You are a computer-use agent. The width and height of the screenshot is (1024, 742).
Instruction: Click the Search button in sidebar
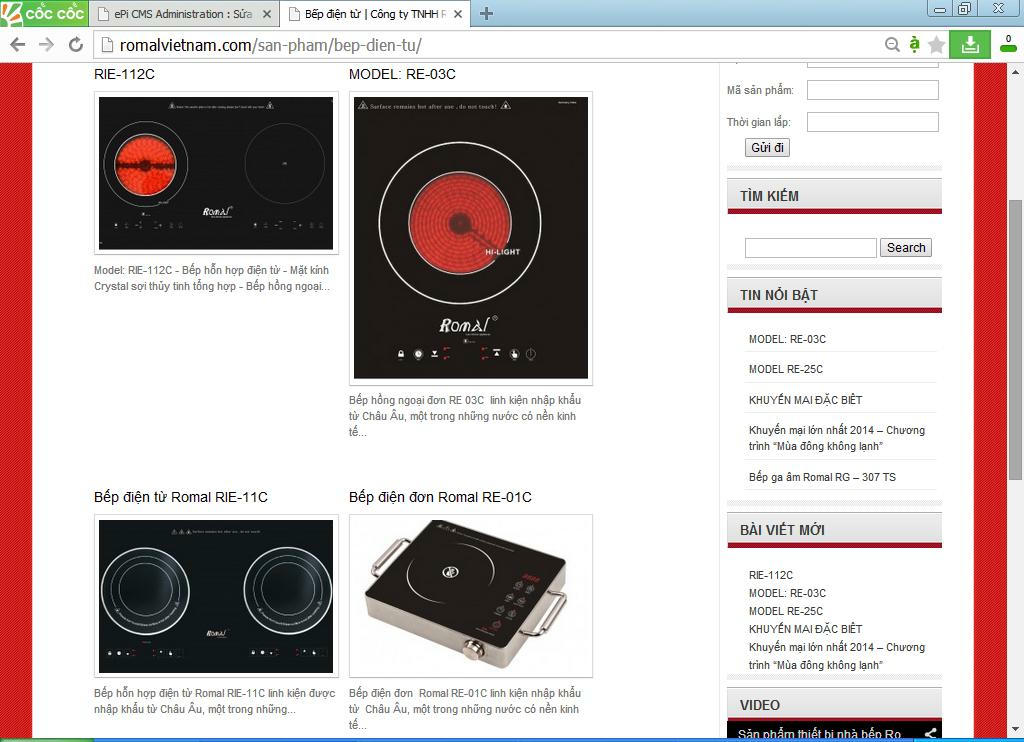pyautogui.click(x=905, y=248)
